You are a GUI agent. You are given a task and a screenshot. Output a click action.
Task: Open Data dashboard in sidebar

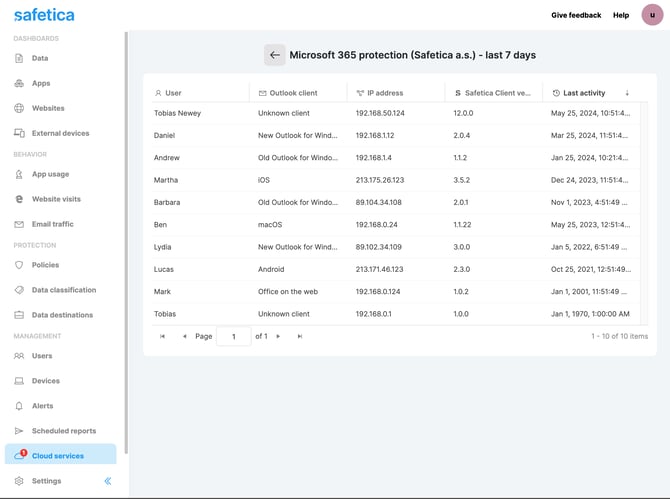(x=40, y=58)
